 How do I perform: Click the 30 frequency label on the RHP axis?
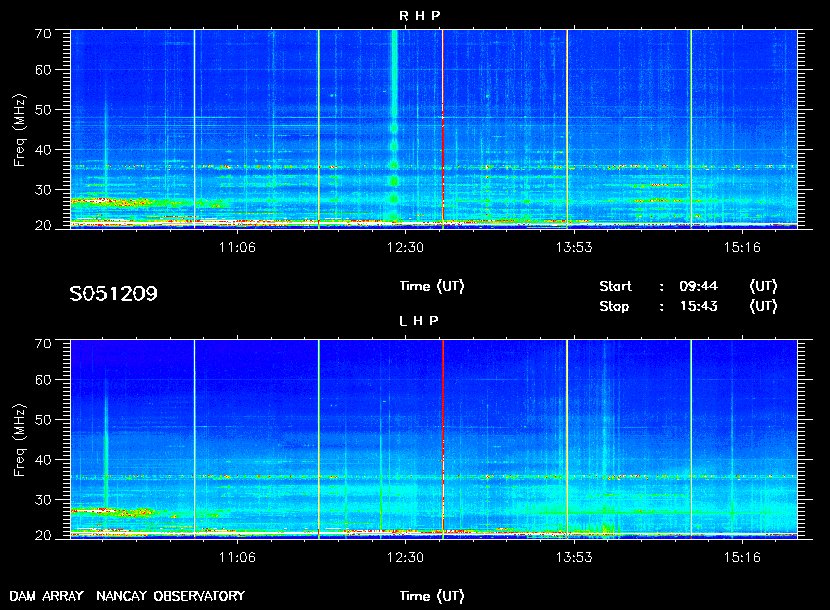point(43,190)
